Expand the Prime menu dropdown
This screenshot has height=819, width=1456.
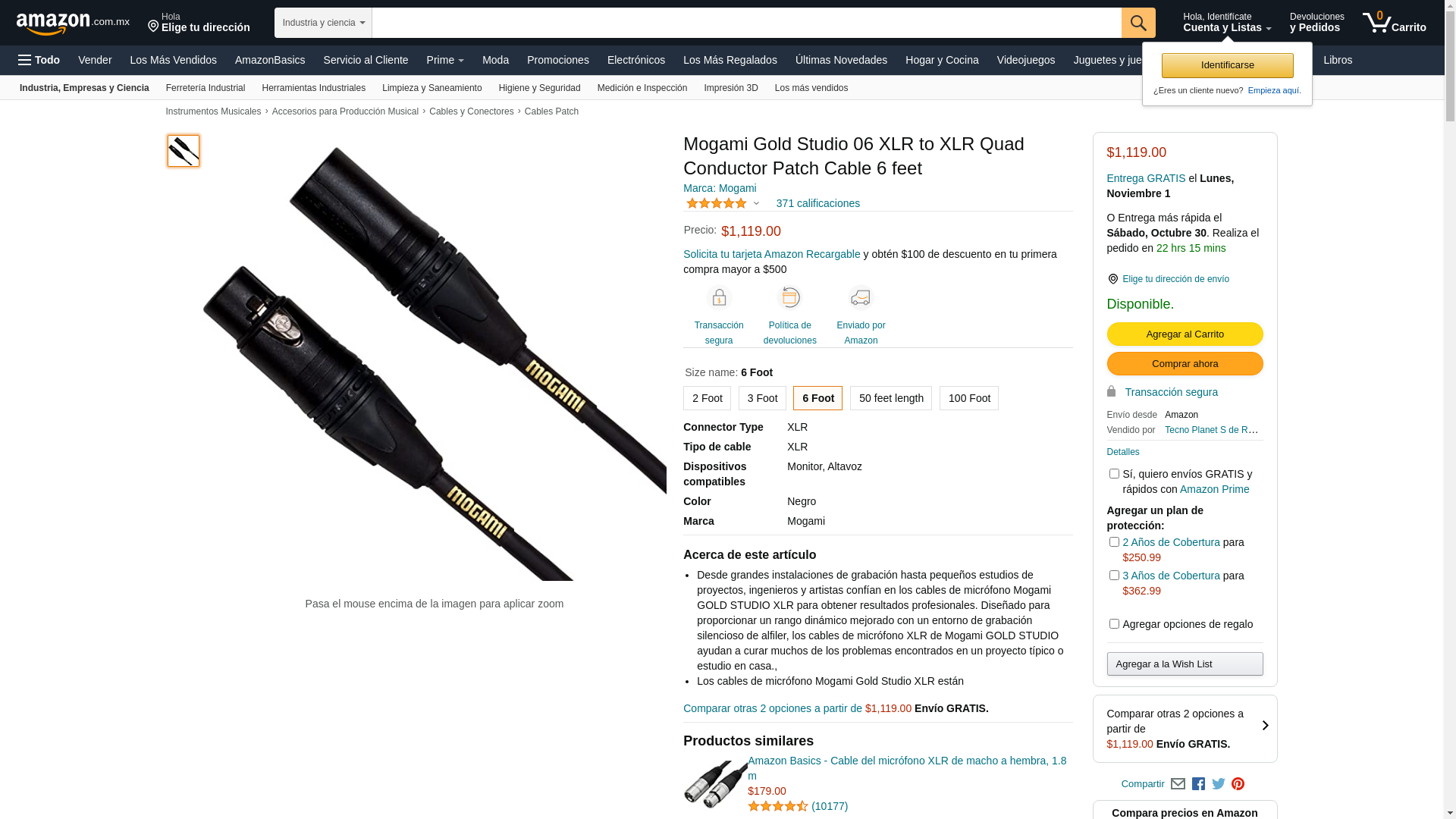click(x=445, y=60)
